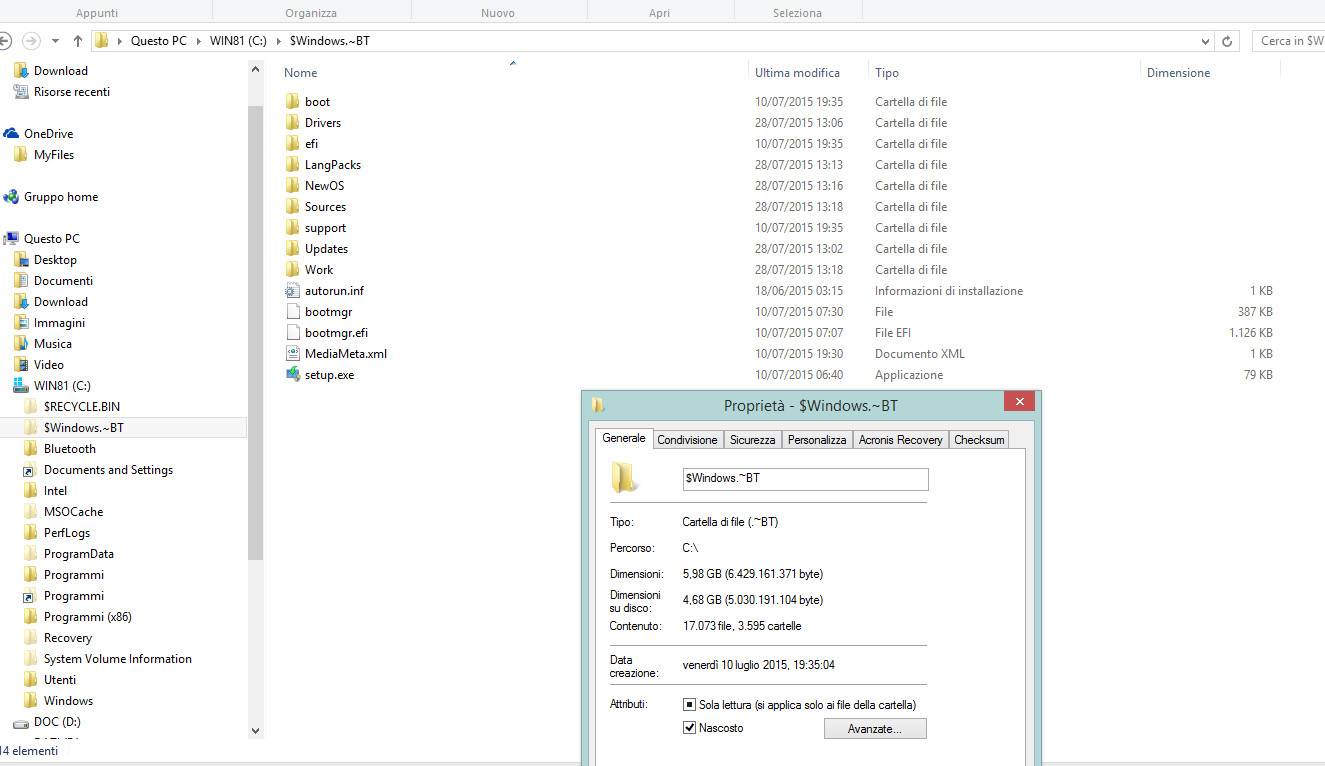Click the setup.exe application icon

(292, 375)
